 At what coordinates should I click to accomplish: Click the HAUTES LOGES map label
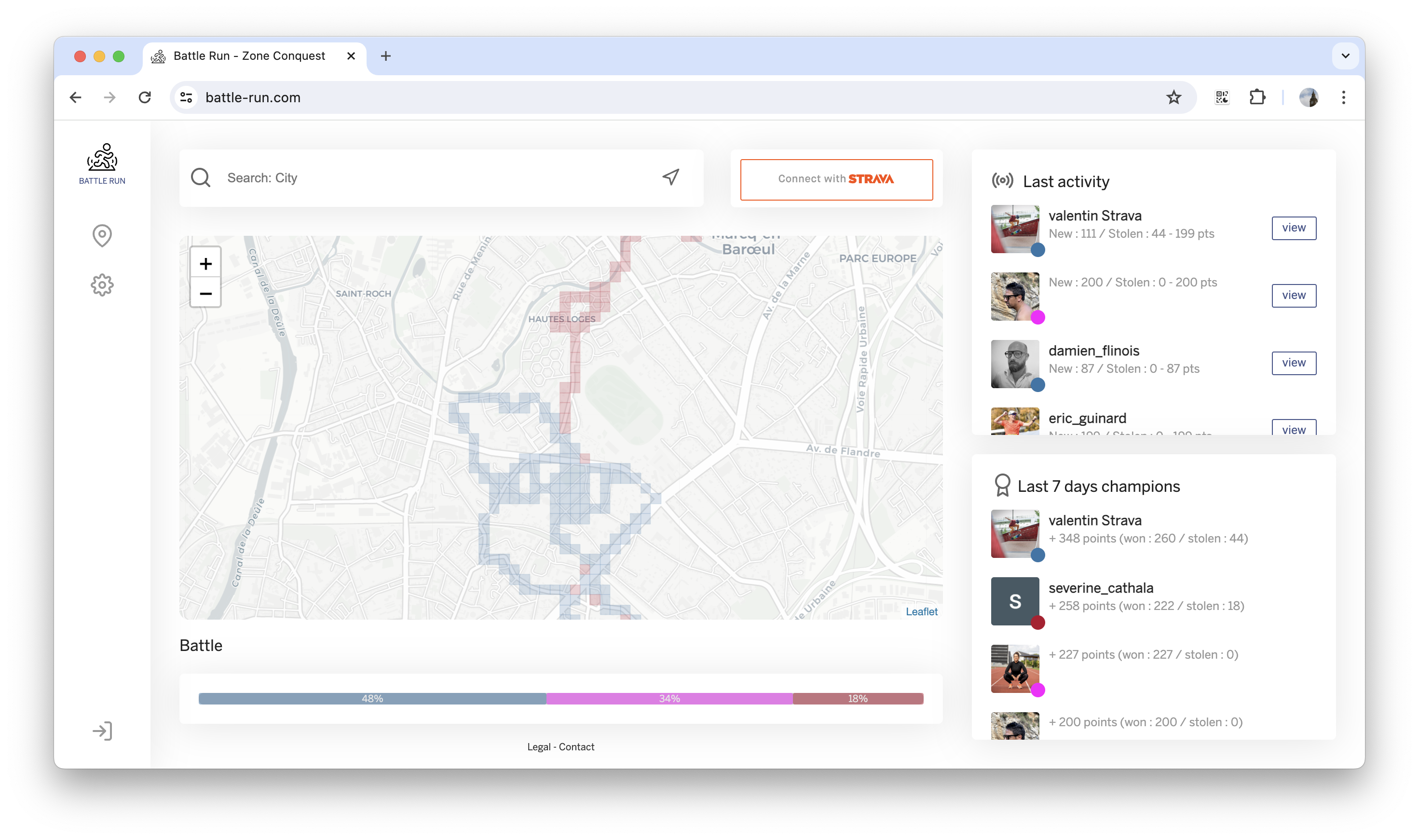pyautogui.click(x=561, y=319)
